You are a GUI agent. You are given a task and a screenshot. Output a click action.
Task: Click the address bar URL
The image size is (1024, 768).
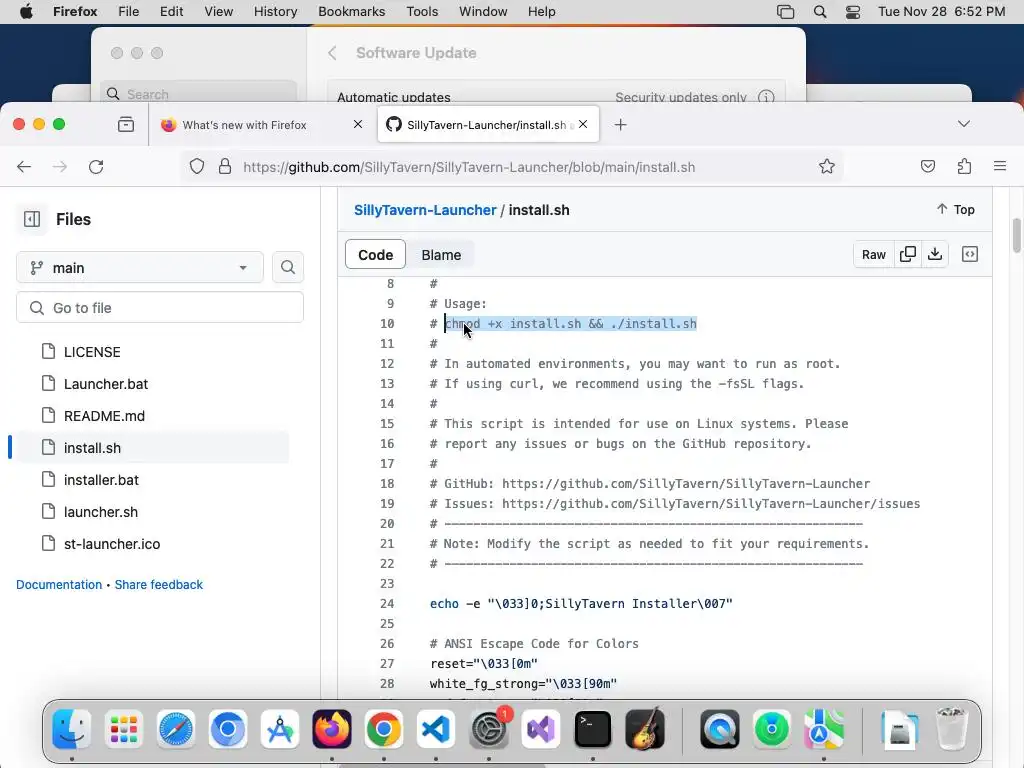point(469,167)
